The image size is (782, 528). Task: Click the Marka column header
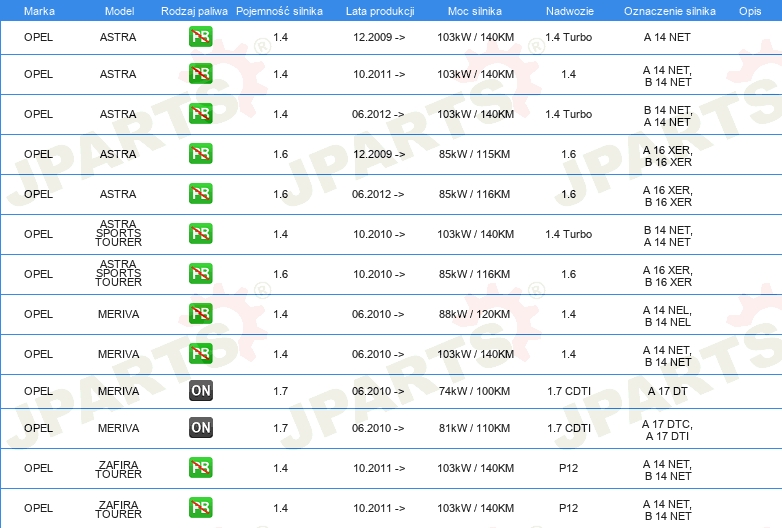[39, 11]
